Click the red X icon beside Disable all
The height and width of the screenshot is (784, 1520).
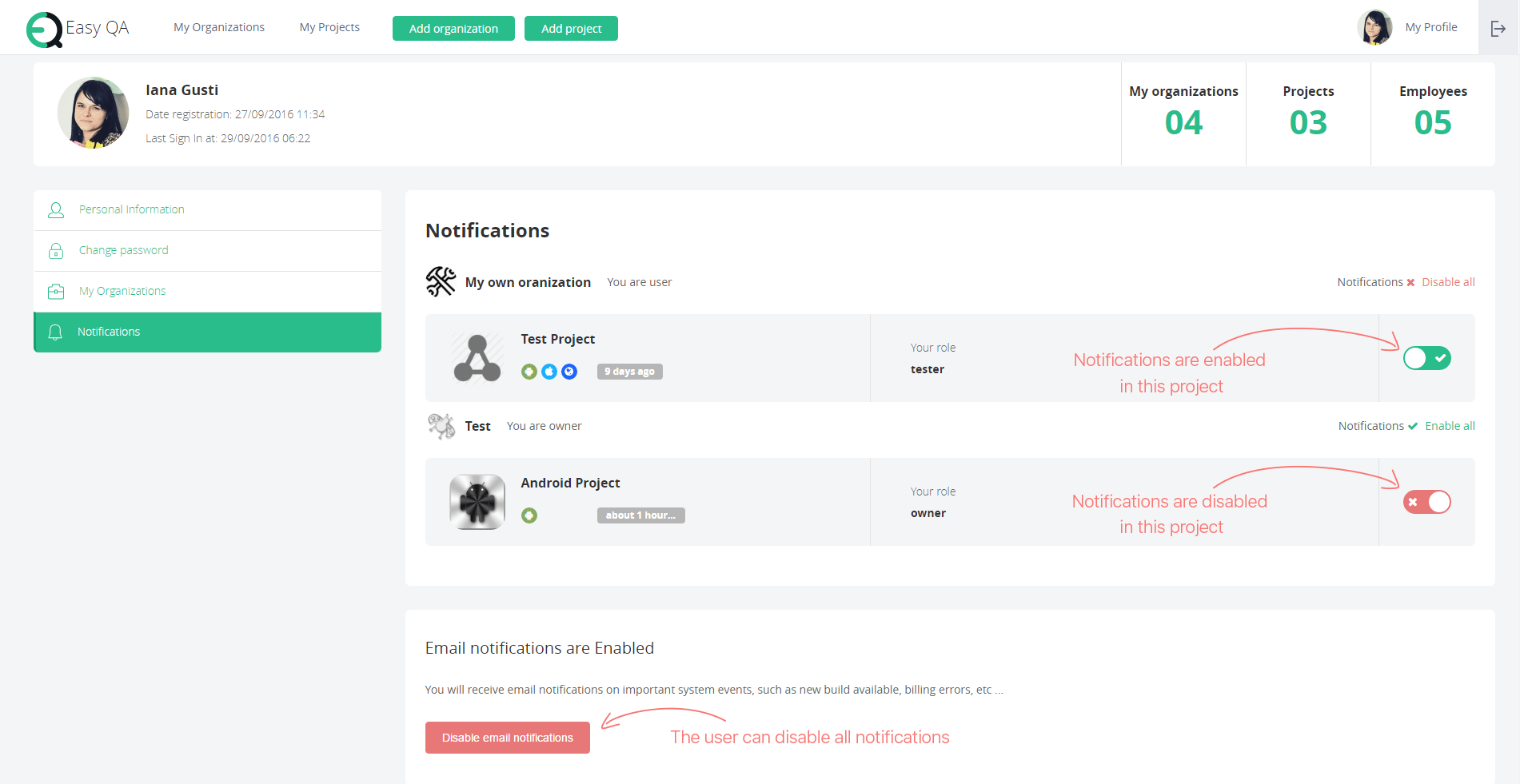(1411, 283)
